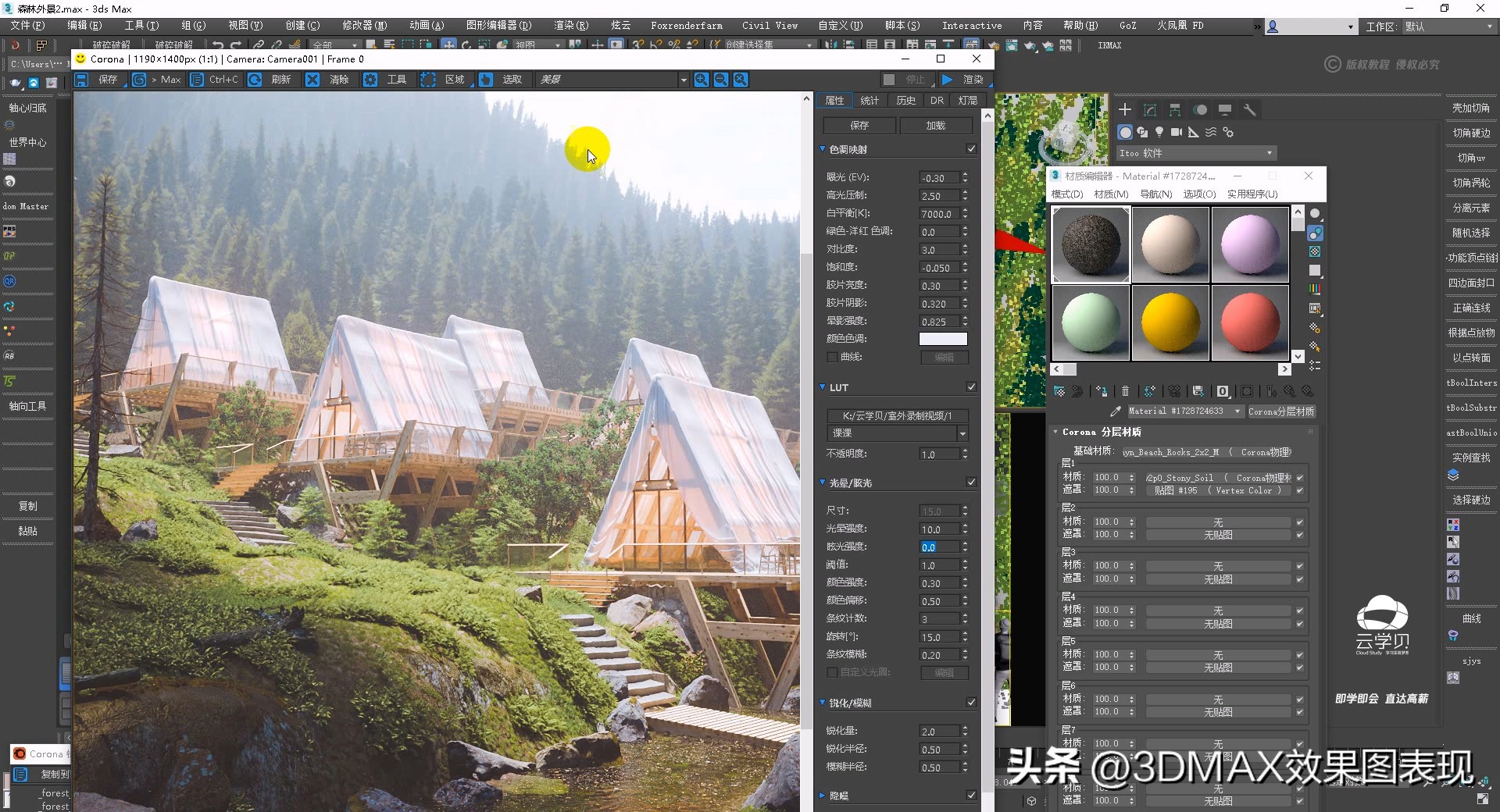Reset material with the trash icon

[1125, 391]
